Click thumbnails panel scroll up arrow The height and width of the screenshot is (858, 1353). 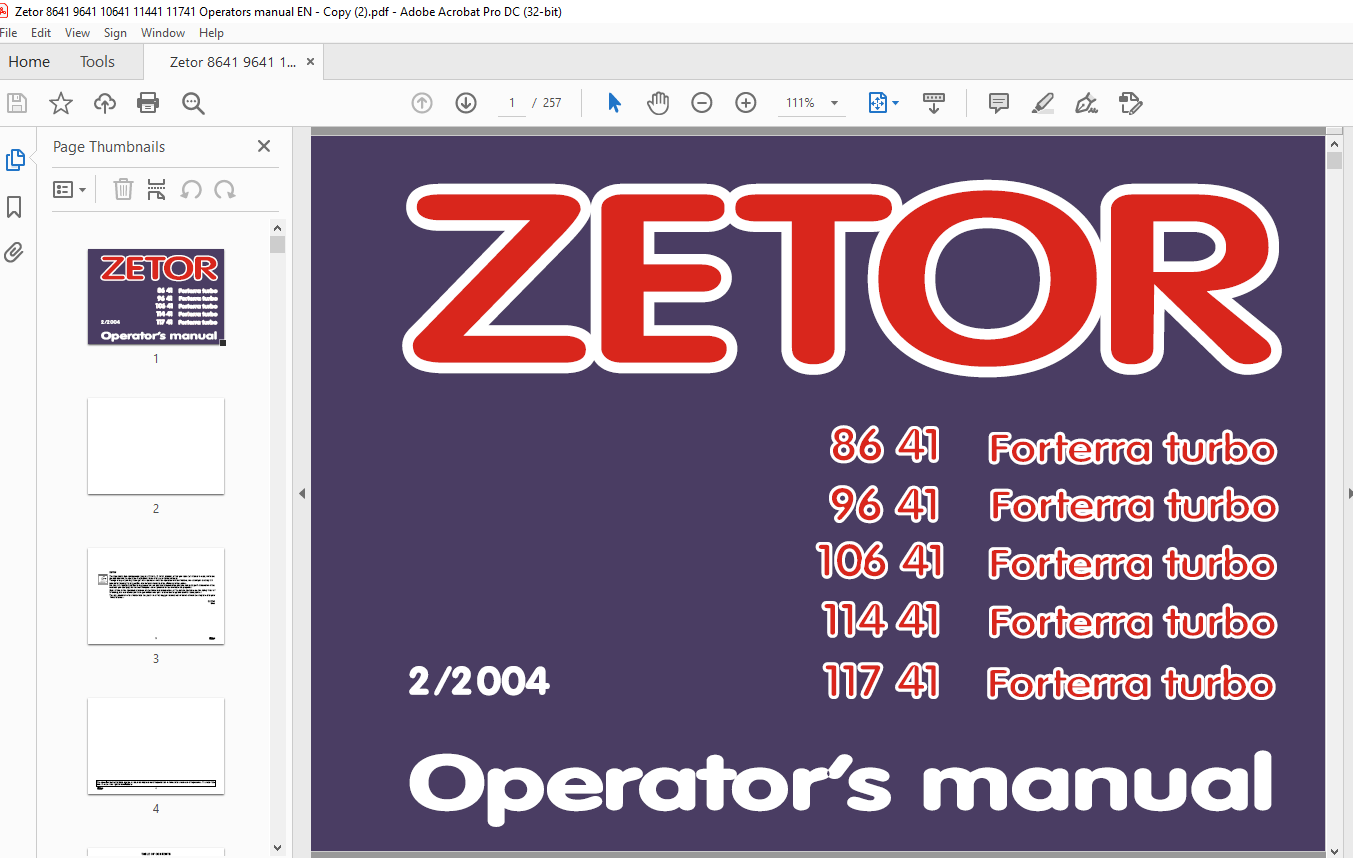pyautogui.click(x=278, y=228)
